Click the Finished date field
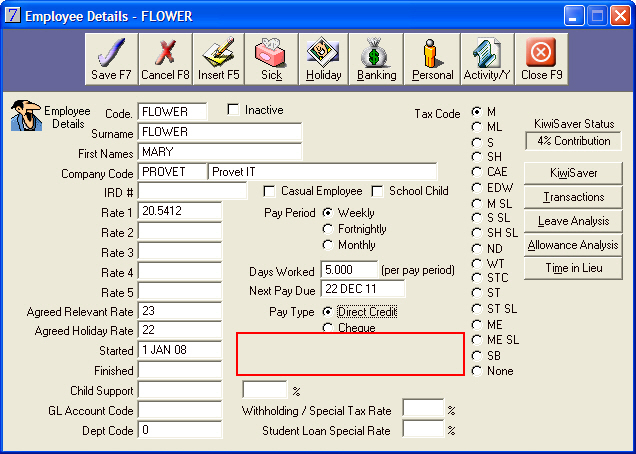 coord(180,370)
